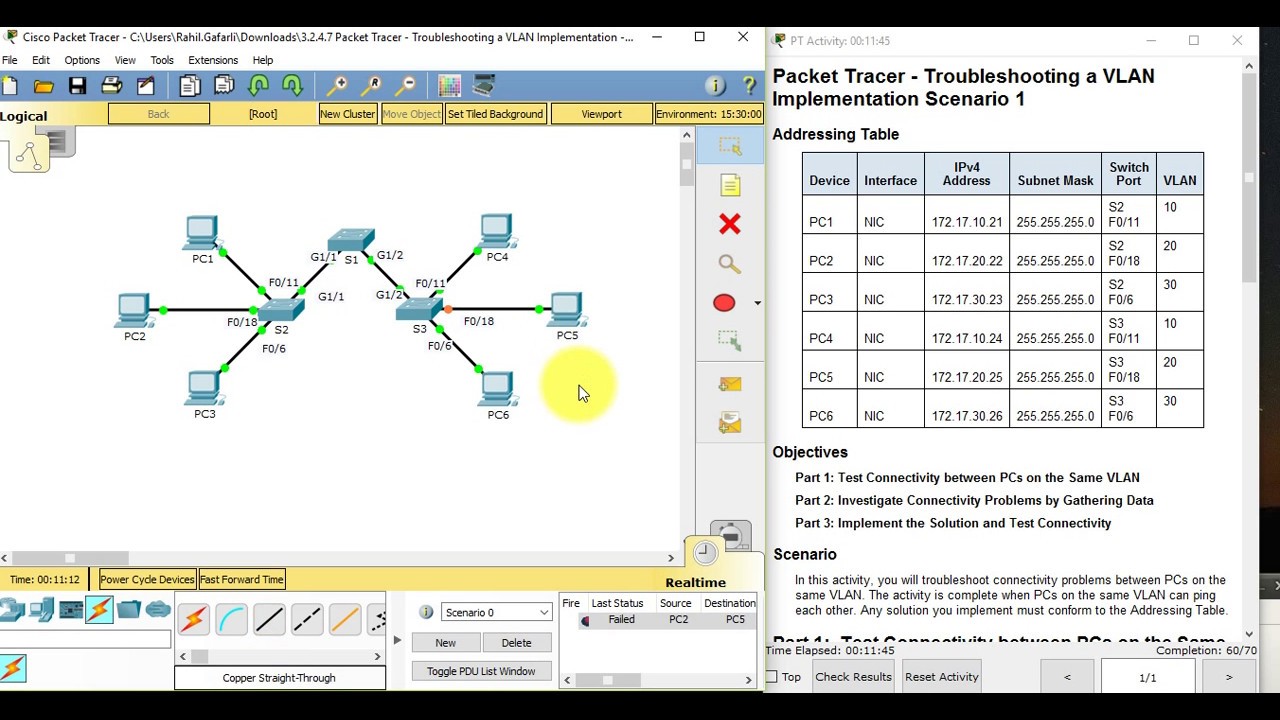1280x720 pixels.
Task: Create a new scenario with the New button
Action: pos(445,643)
